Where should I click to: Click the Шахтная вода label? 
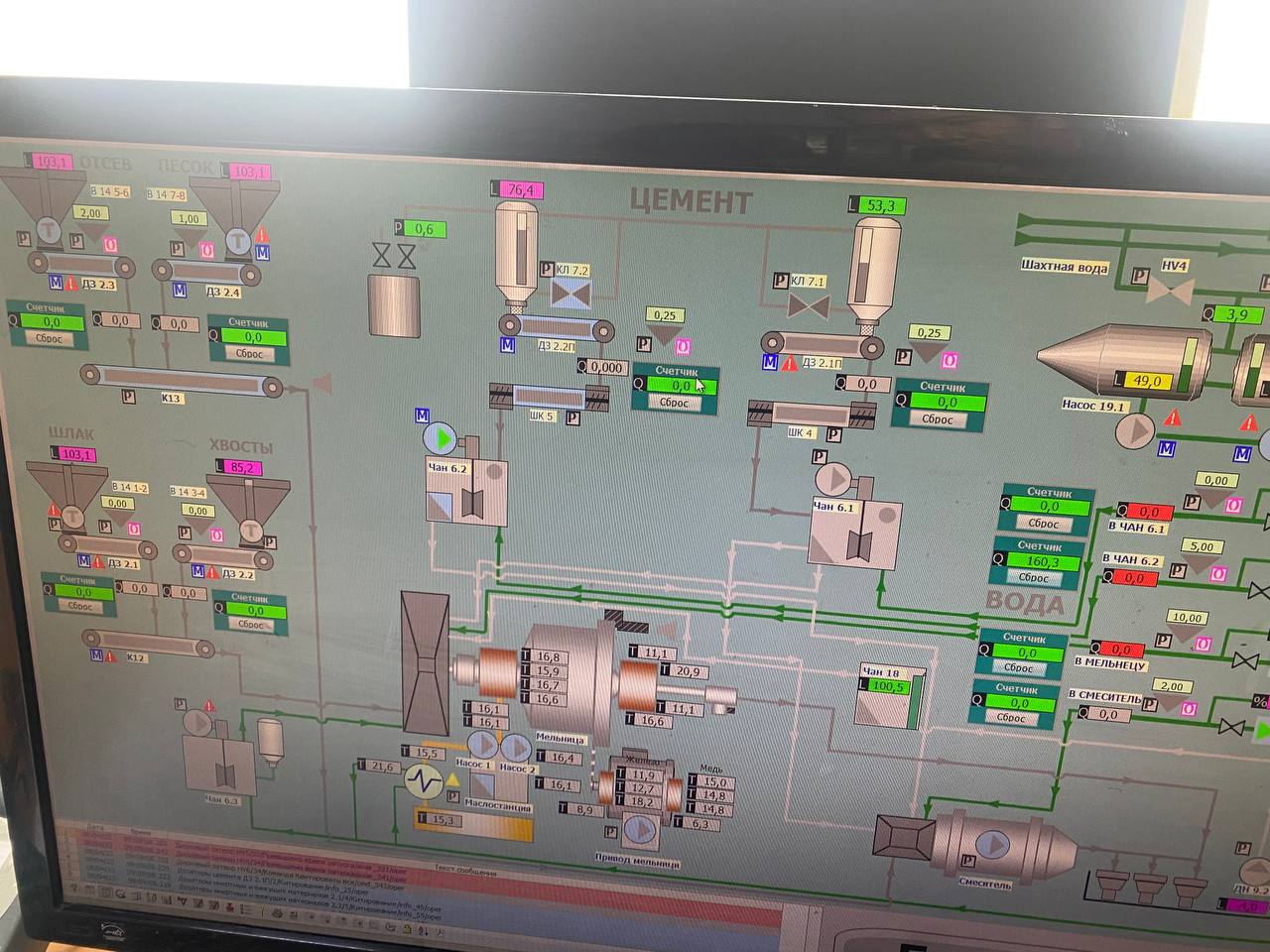[x=1064, y=266]
